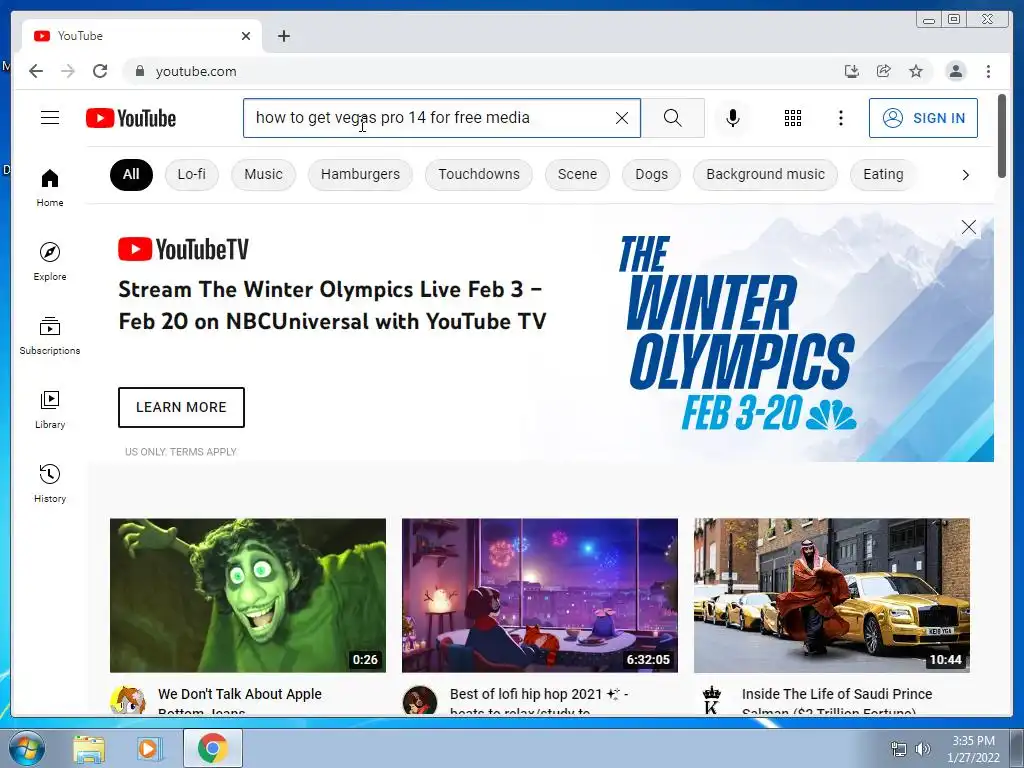Open Windows Media Player from taskbar
This screenshot has width=1024, height=768.
click(x=149, y=749)
